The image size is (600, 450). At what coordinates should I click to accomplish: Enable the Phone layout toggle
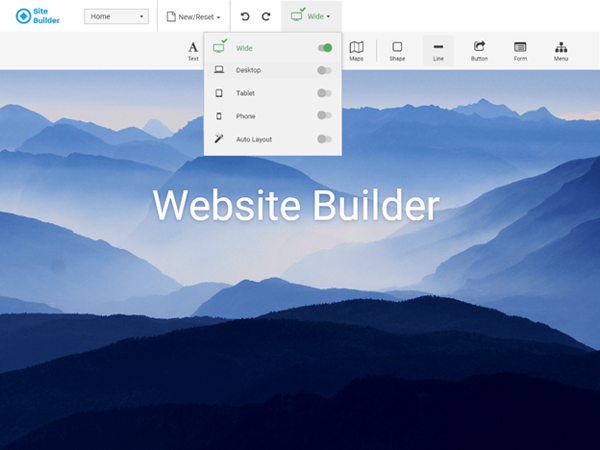(324, 115)
